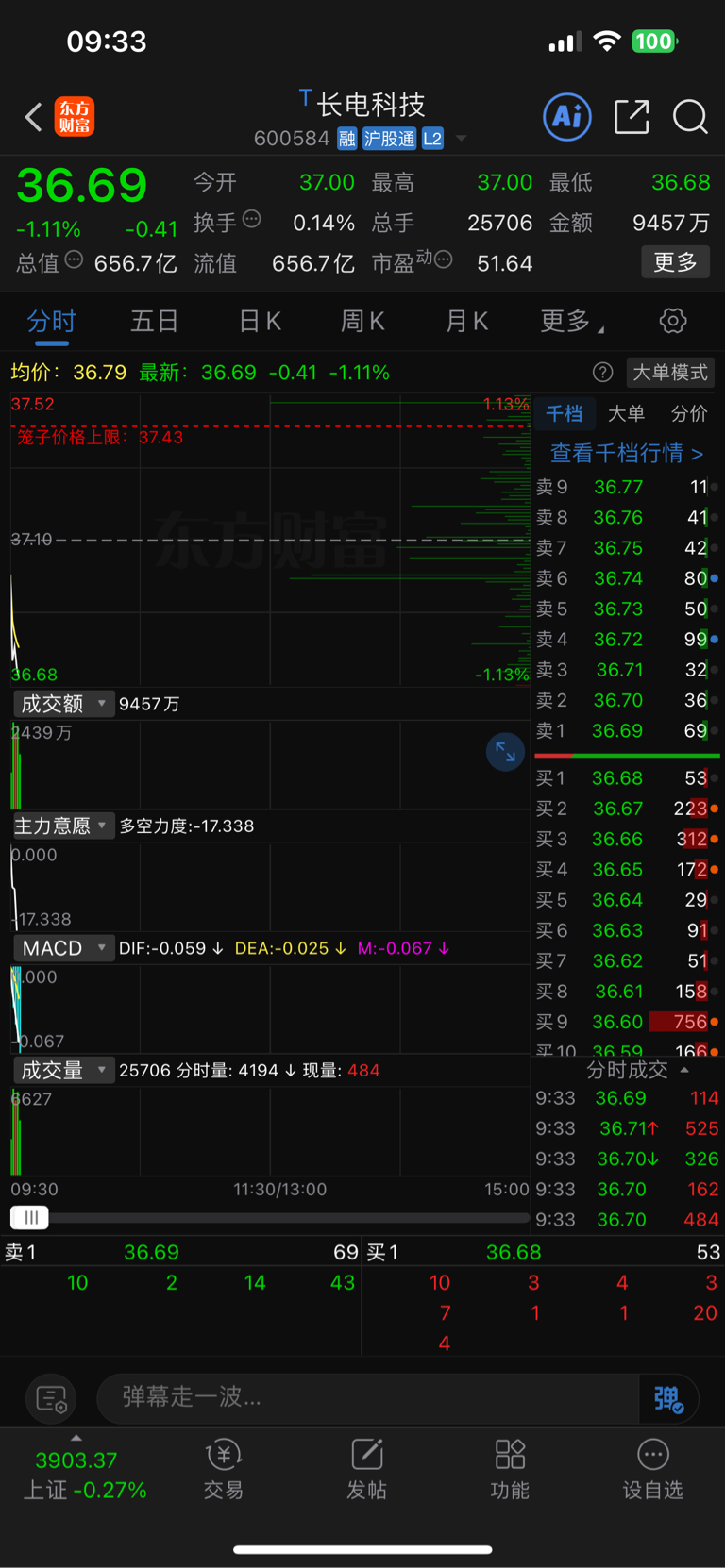This screenshot has width=725, height=1568.
Task: Switch to 分价 tab
Action: 689,413
